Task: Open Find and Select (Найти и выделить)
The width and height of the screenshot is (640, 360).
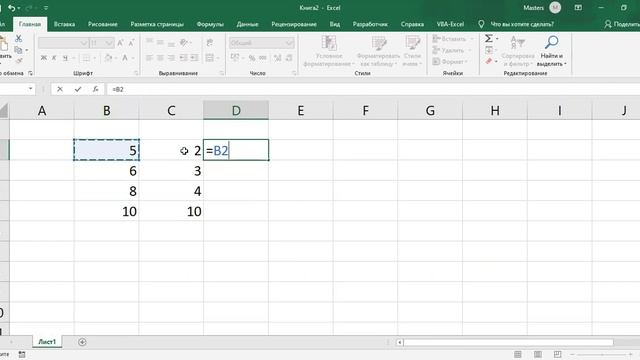Action: coord(551,51)
